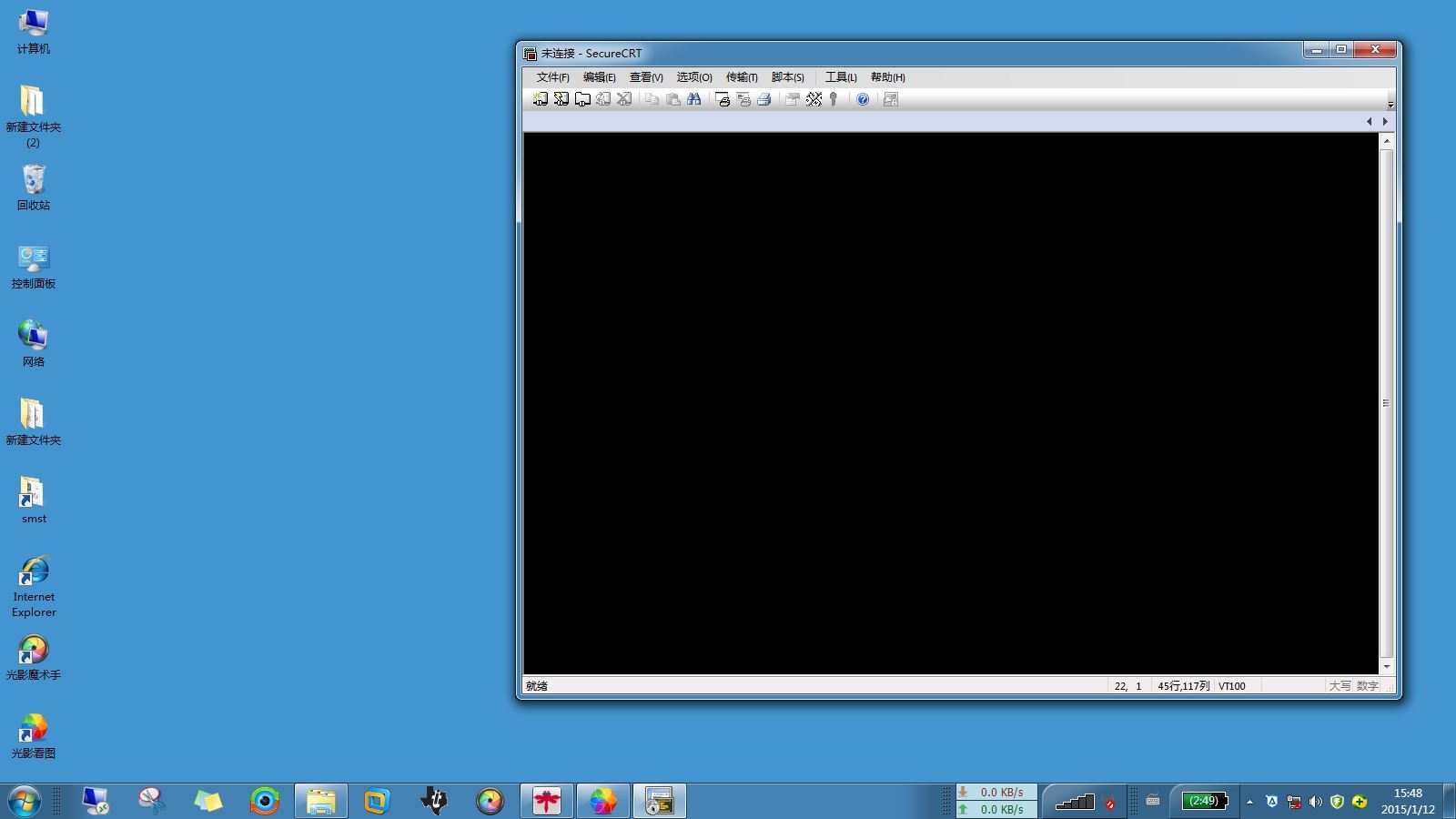The image size is (1456, 819).
Task: Click the Print Screen toolbar icon
Action: click(x=723, y=99)
